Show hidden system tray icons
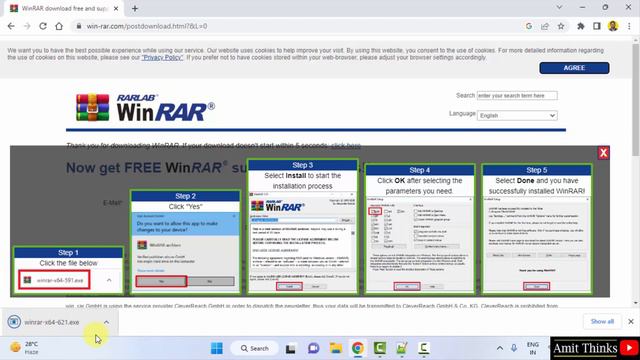This screenshot has height=360, width=640. (x=500, y=348)
